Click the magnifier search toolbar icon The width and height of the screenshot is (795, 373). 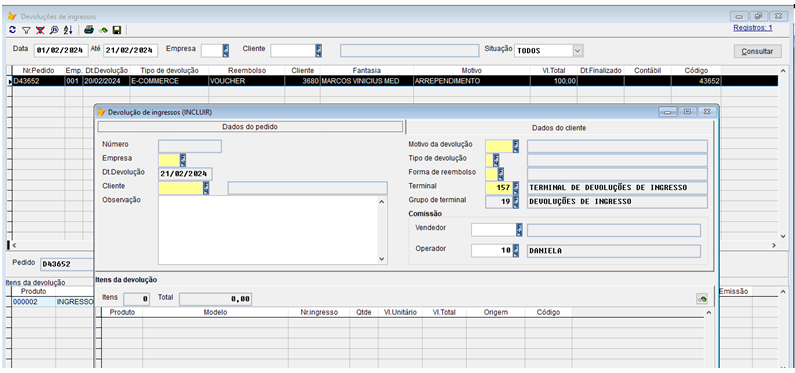pyautogui.click(x=54, y=30)
